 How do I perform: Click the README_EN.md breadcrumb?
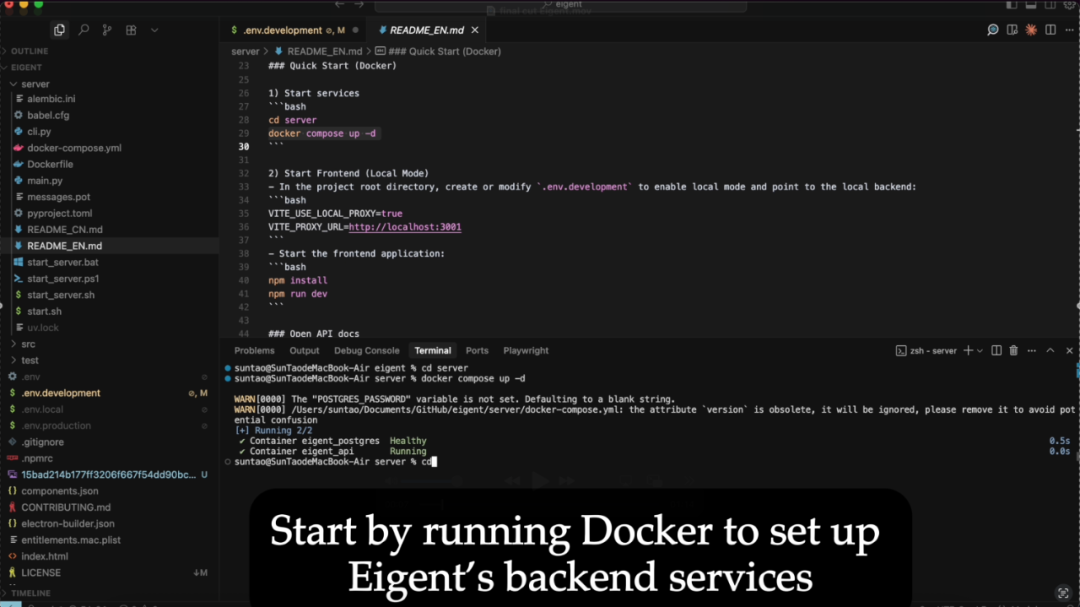pyautogui.click(x=324, y=52)
